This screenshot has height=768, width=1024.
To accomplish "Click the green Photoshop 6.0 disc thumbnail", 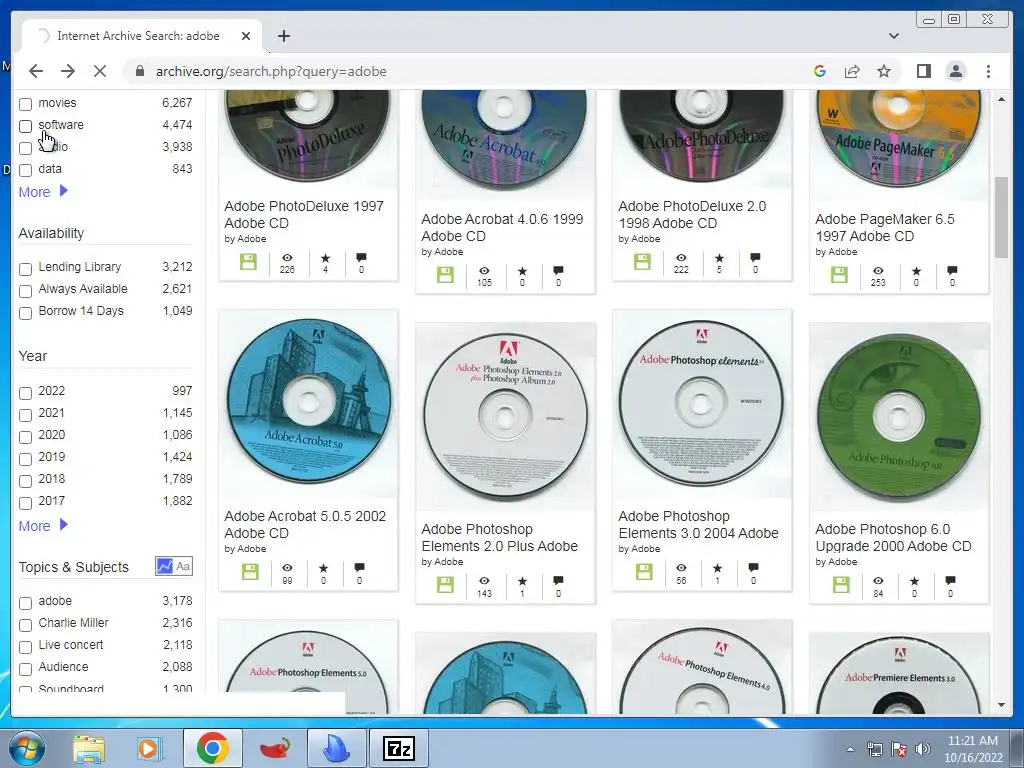I will pos(899,417).
